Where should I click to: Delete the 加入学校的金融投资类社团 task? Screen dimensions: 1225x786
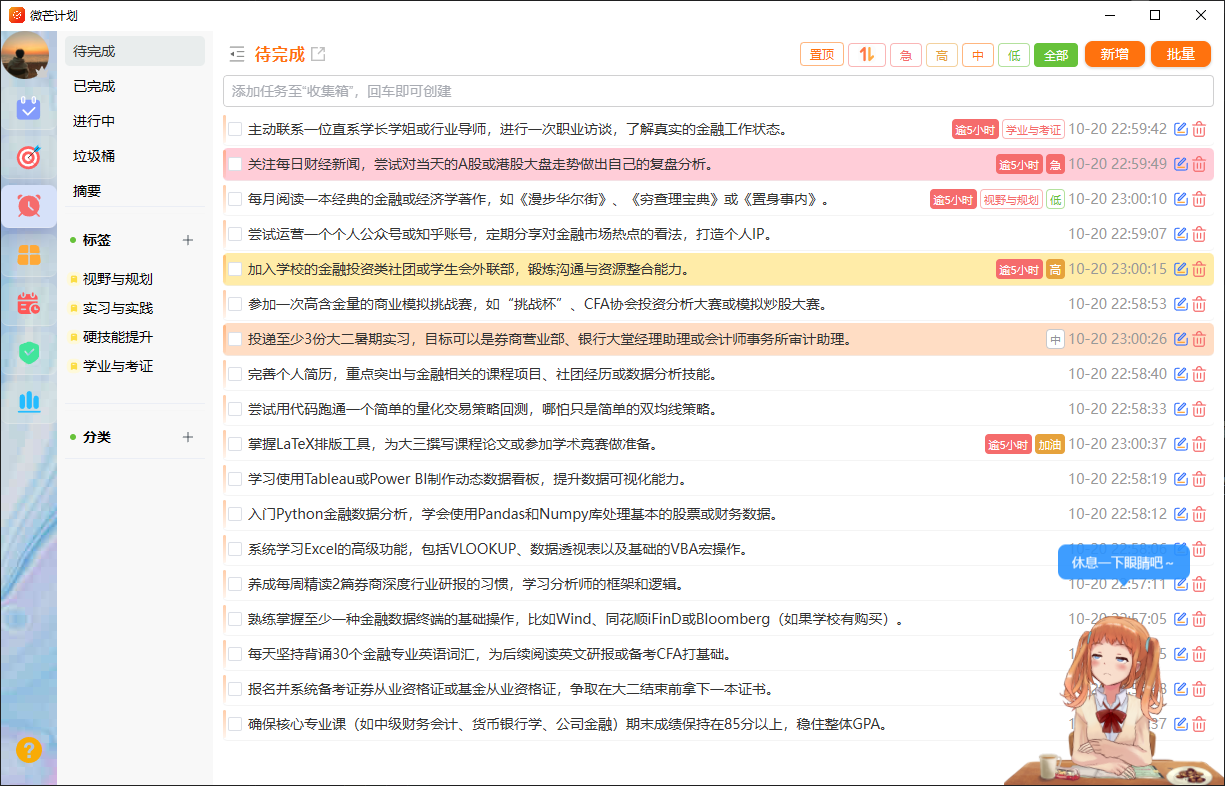coord(1199,269)
